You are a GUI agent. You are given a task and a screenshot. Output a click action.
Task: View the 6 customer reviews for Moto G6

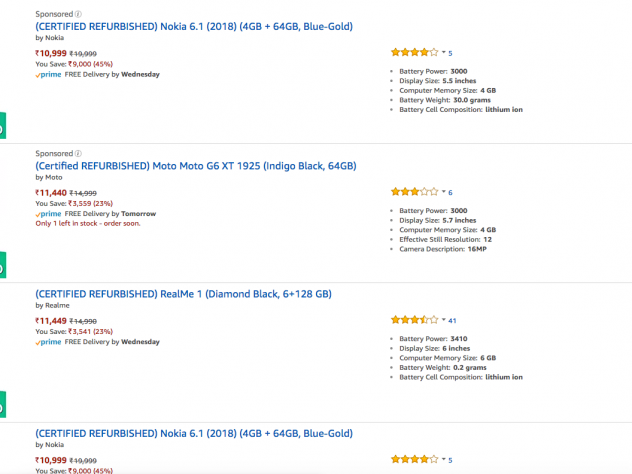(x=451, y=192)
